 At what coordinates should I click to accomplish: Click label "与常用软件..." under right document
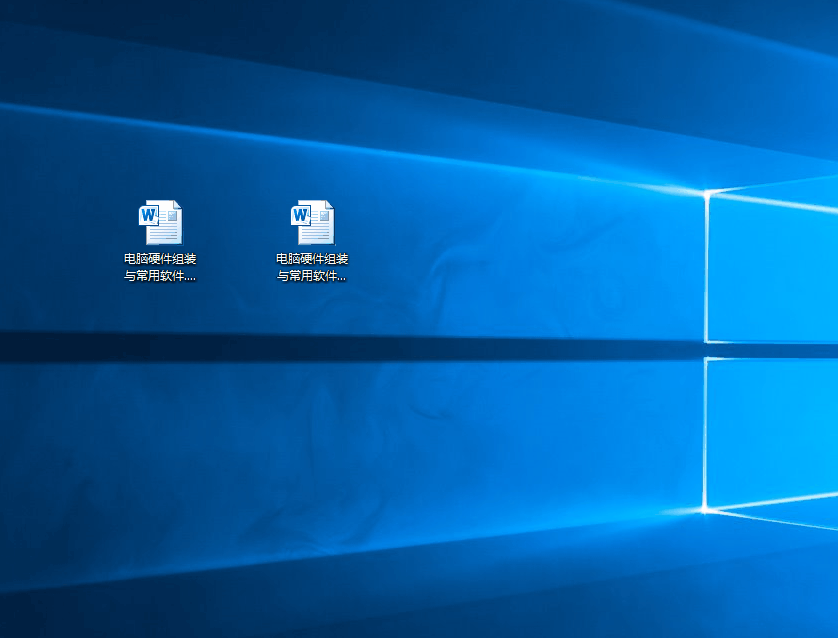[x=312, y=276]
